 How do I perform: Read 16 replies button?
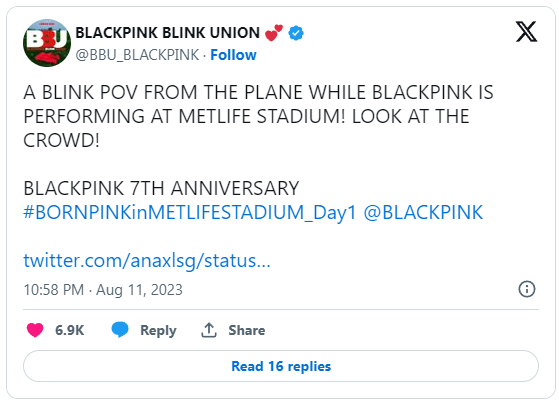[x=281, y=366]
